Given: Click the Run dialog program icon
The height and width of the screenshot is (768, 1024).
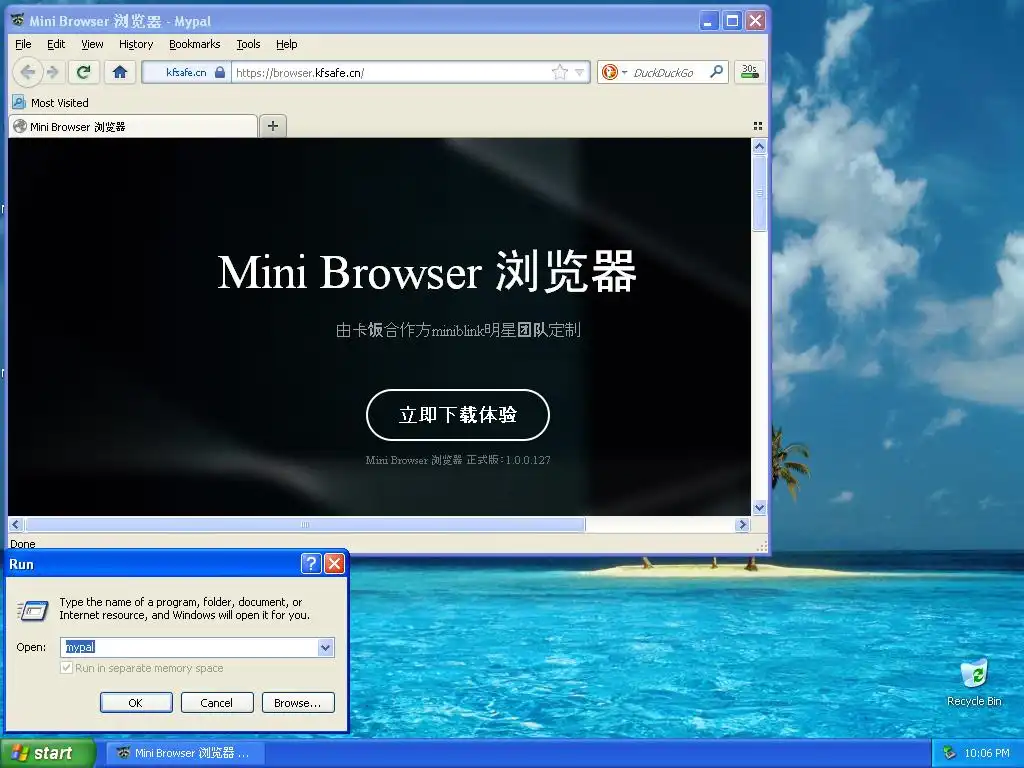Looking at the screenshot, I should [33, 611].
